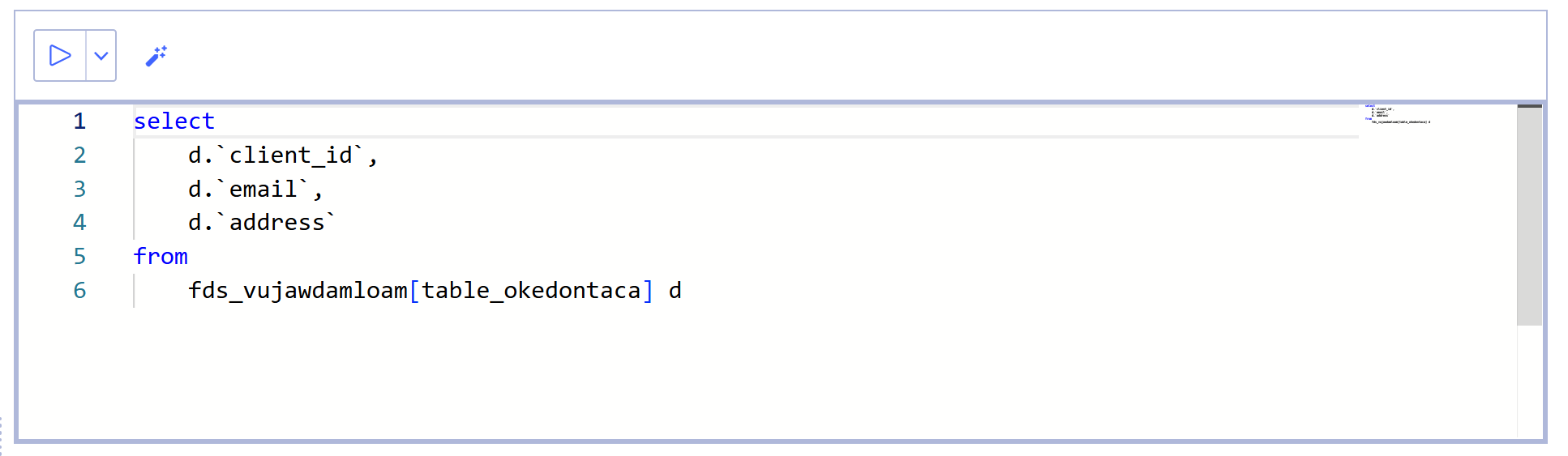Click the d.`address` column on line 4
Screen dimensions: 1568x456
click(262, 223)
